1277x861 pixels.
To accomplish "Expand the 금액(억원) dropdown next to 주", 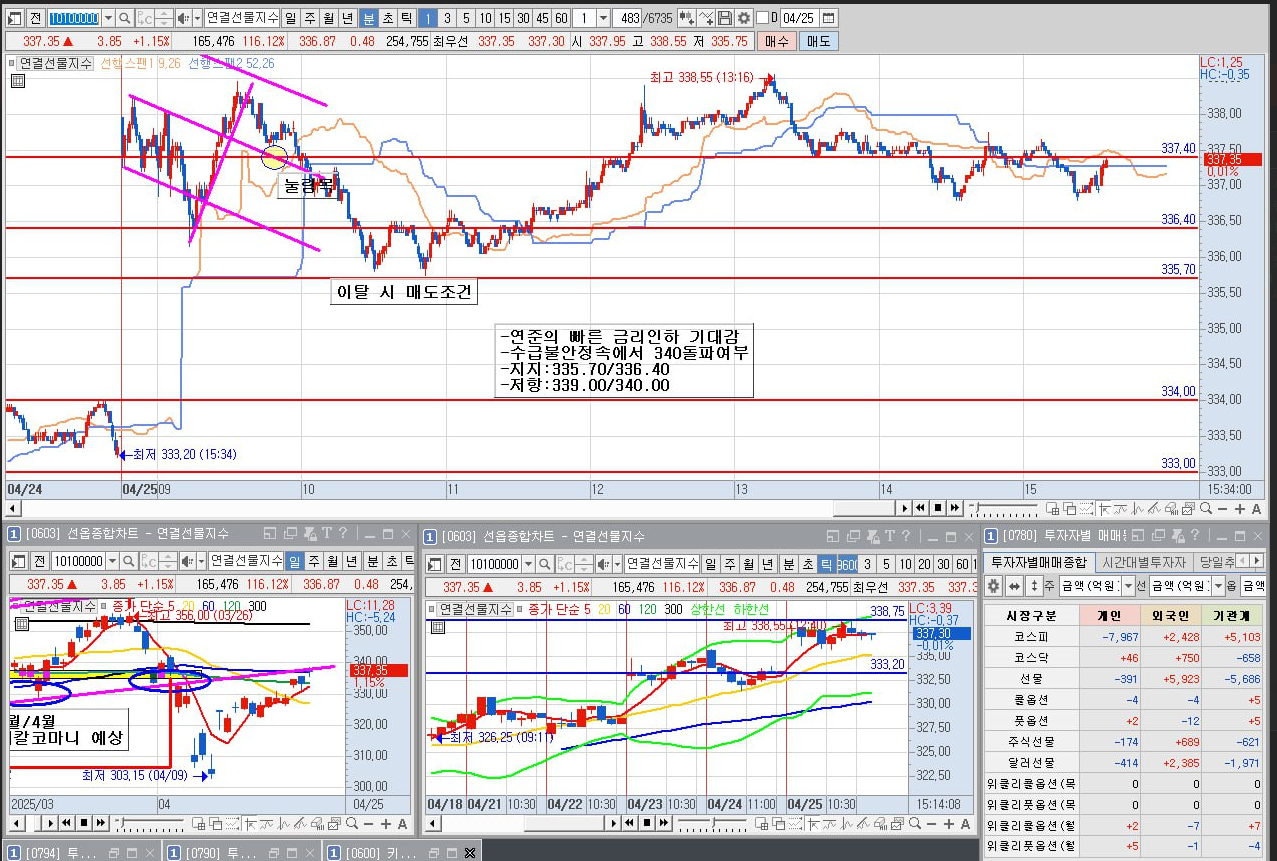I will 1128,586.
